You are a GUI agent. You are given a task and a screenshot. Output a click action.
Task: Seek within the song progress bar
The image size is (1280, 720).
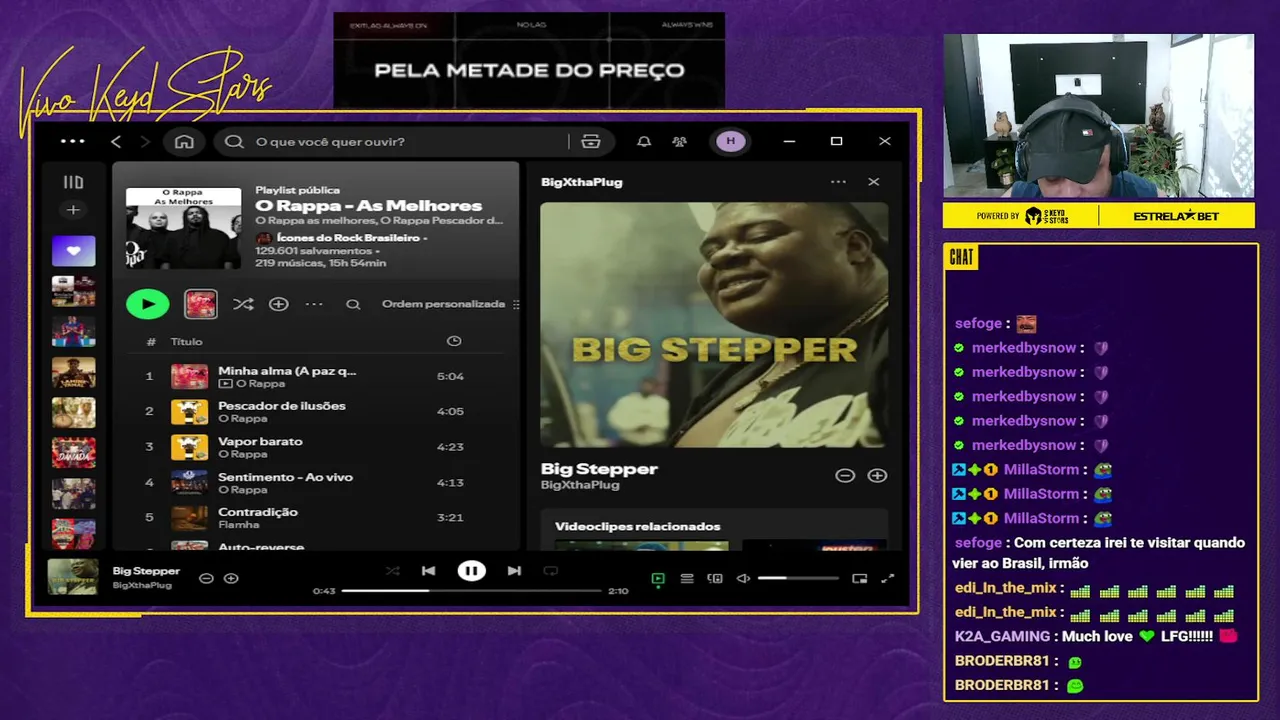tap(471, 591)
